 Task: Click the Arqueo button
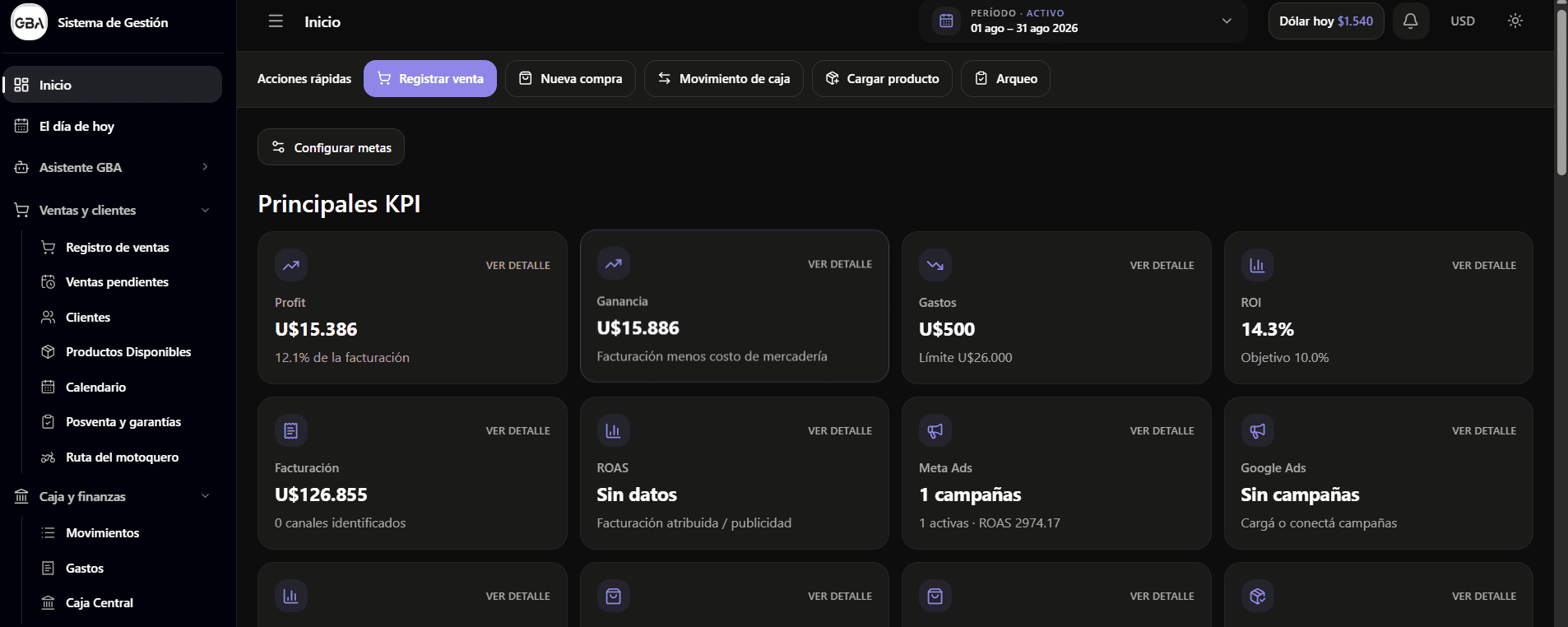tap(1005, 79)
